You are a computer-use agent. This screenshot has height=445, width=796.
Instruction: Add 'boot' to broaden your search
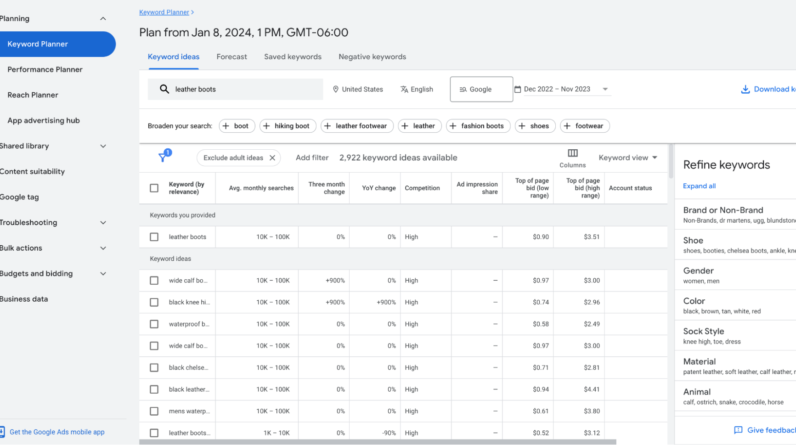point(237,126)
